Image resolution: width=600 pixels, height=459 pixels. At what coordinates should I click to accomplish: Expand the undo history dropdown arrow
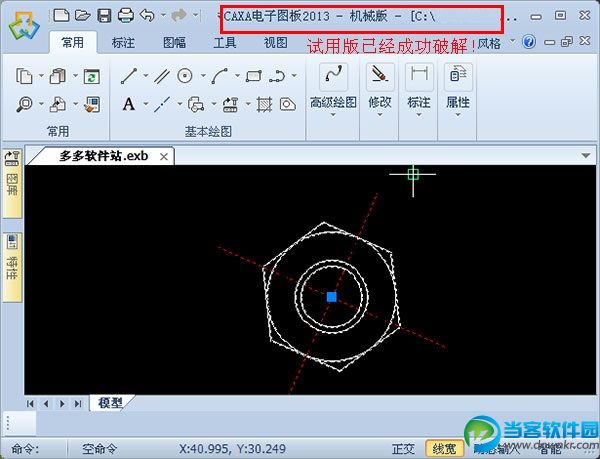pyautogui.click(x=163, y=15)
